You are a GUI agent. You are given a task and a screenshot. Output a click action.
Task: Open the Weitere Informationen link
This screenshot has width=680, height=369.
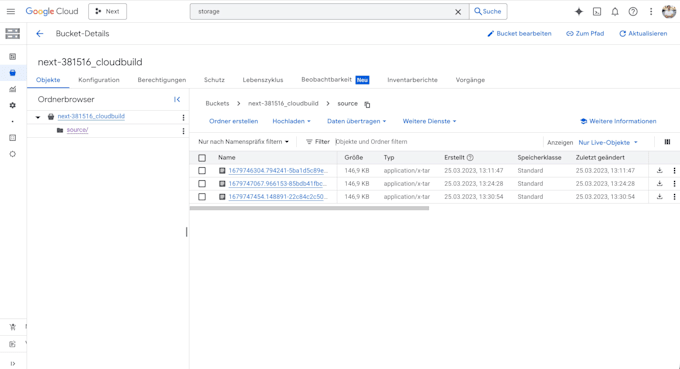point(618,121)
